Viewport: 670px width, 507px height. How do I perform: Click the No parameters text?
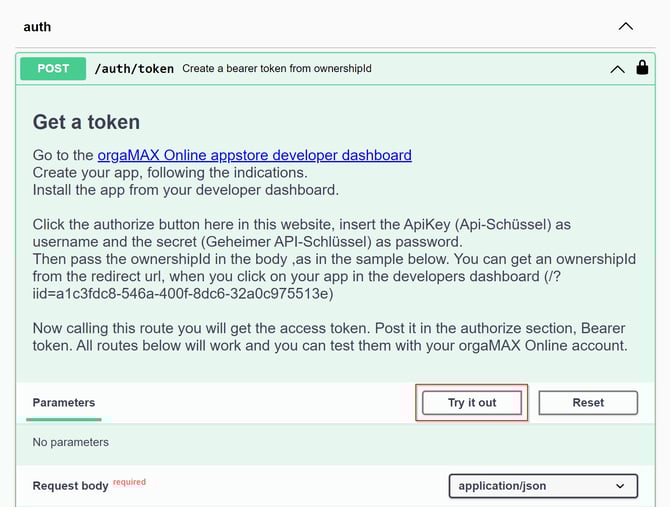71,442
